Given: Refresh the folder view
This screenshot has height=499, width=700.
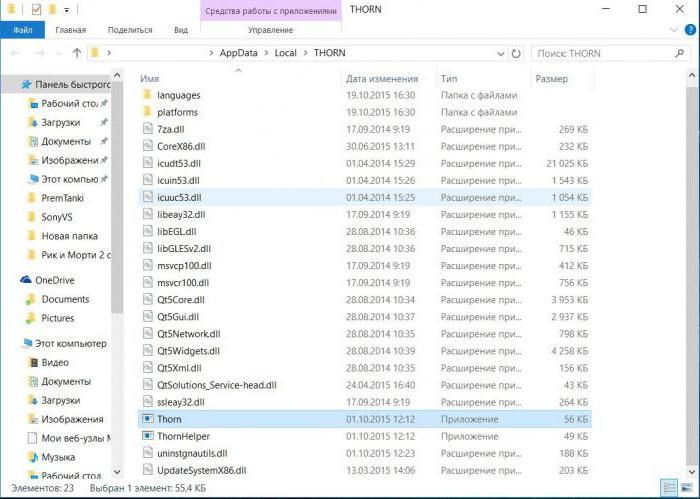Looking at the screenshot, I should point(516,54).
